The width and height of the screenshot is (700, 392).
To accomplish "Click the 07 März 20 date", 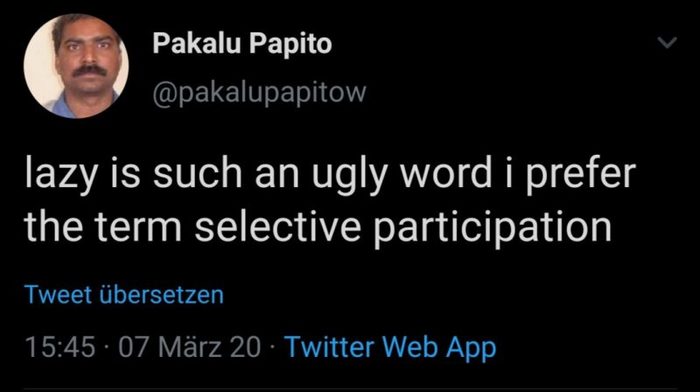I will click(x=189, y=347).
